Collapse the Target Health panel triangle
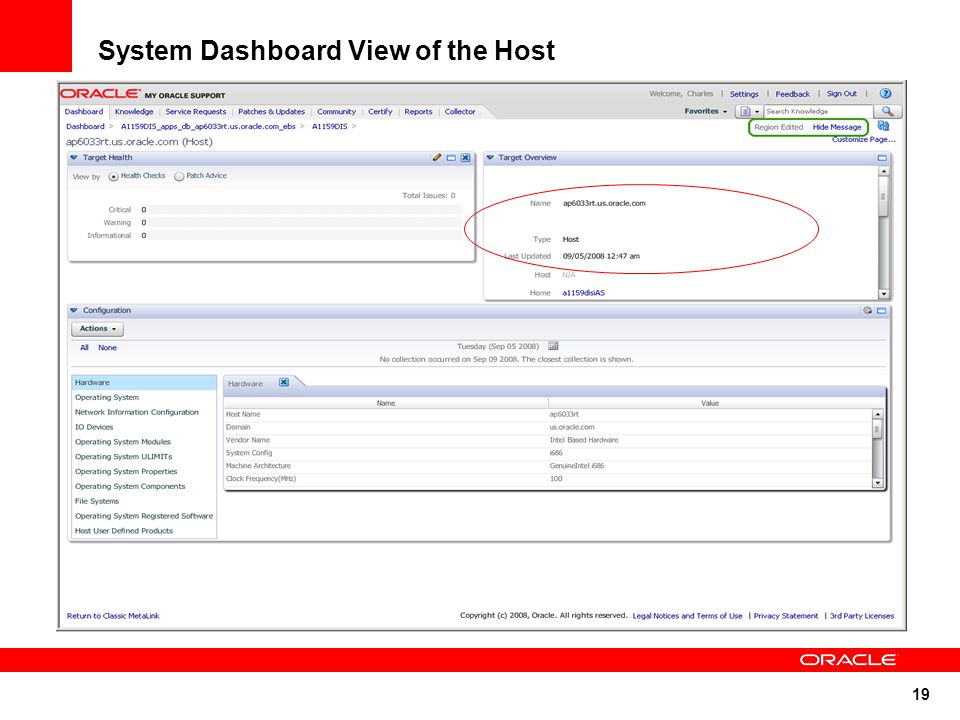The height and width of the screenshot is (720, 960). (x=73, y=157)
